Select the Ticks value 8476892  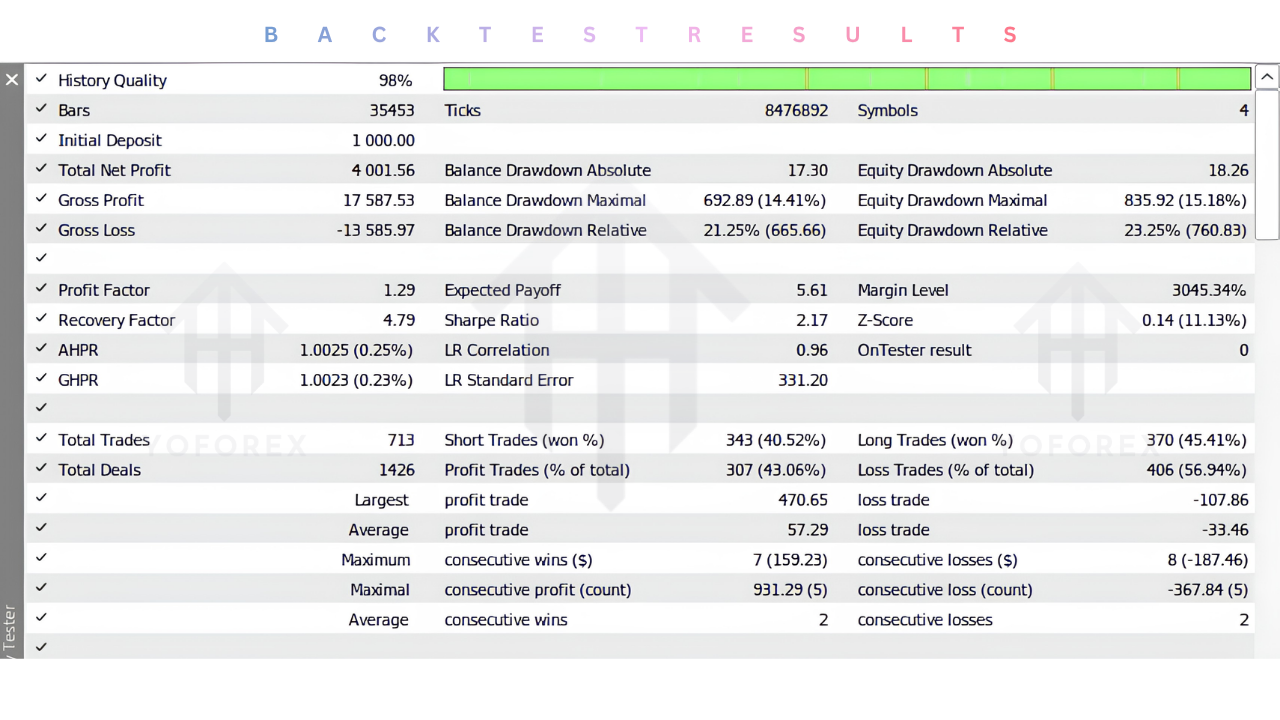[796, 110]
